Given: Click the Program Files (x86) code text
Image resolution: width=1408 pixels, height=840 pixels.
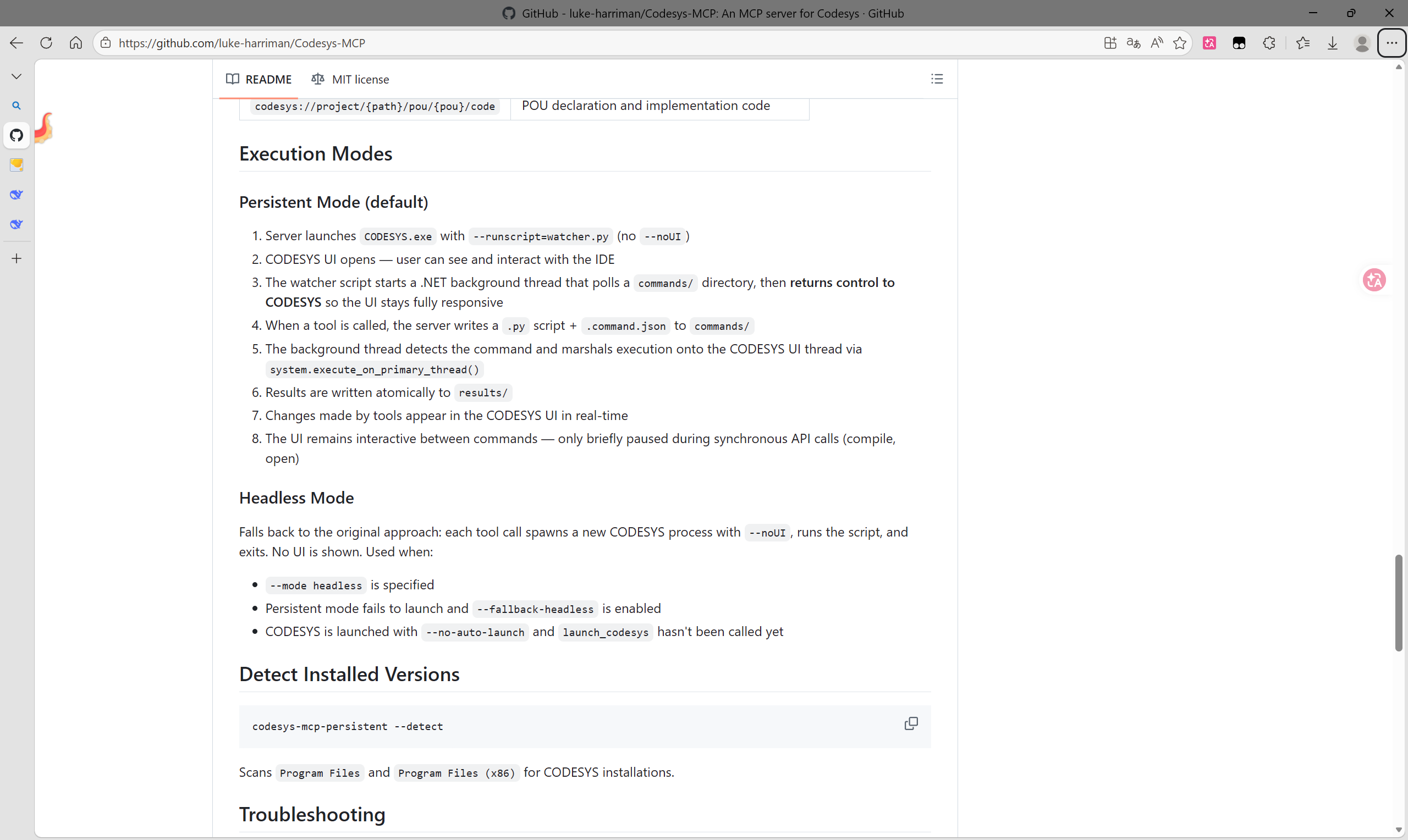Looking at the screenshot, I should [457, 773].
